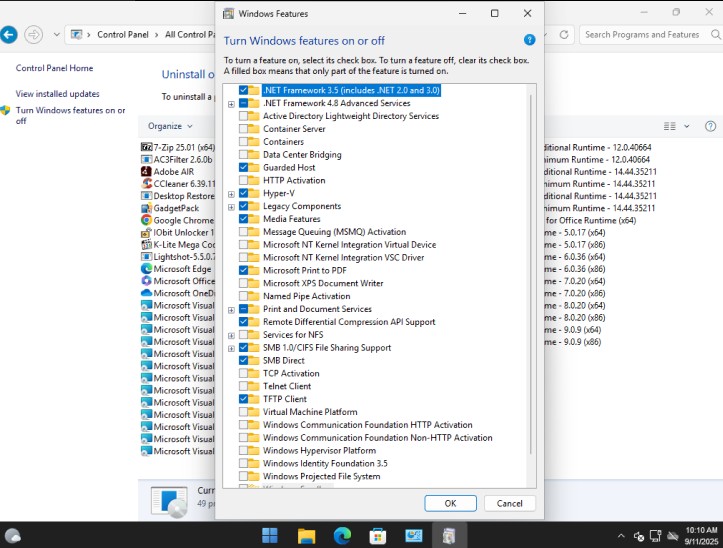Image resolution: width=723 pixels, height=548 pixels.
Task: Open the view options dropdown arrow
Action: [687, 126]
